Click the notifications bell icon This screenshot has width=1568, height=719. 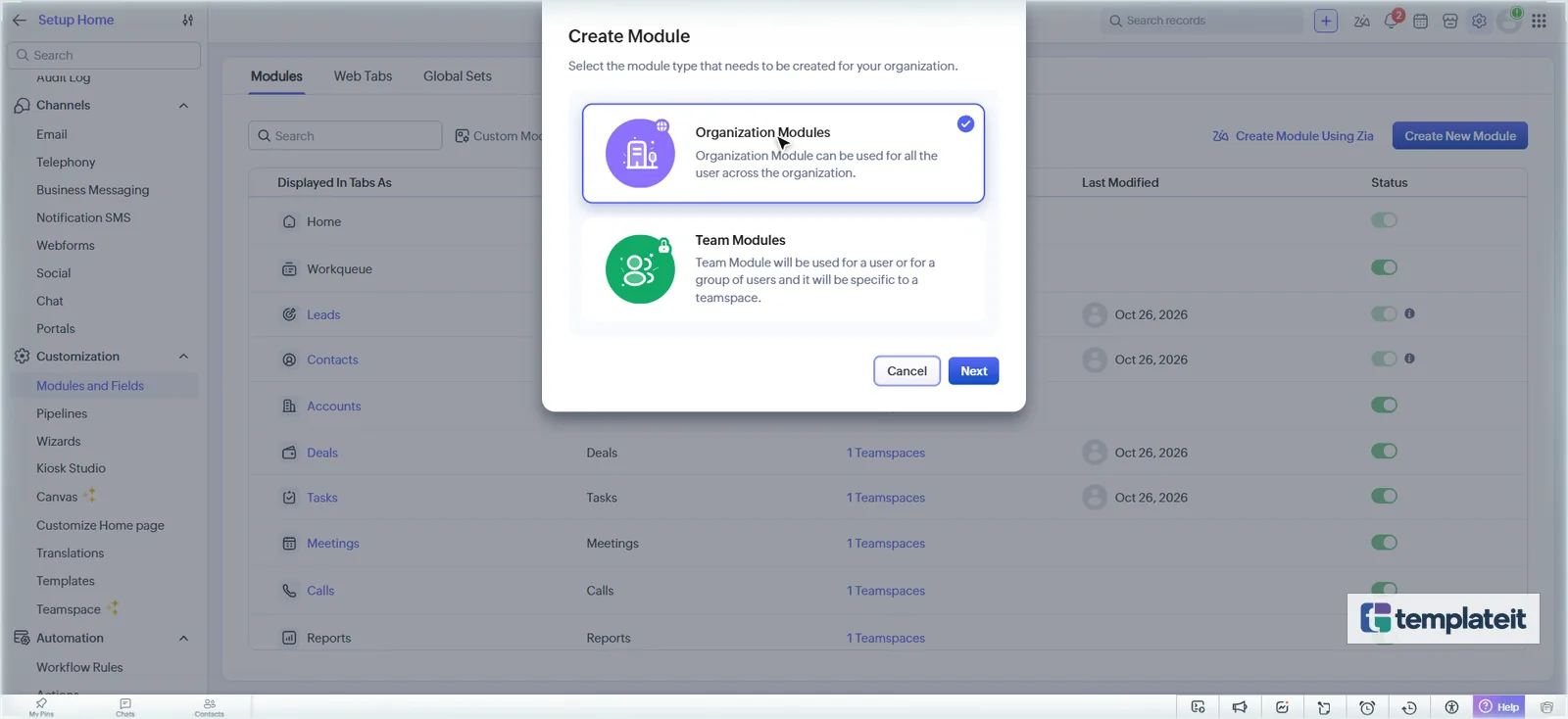pos(1392,21)
